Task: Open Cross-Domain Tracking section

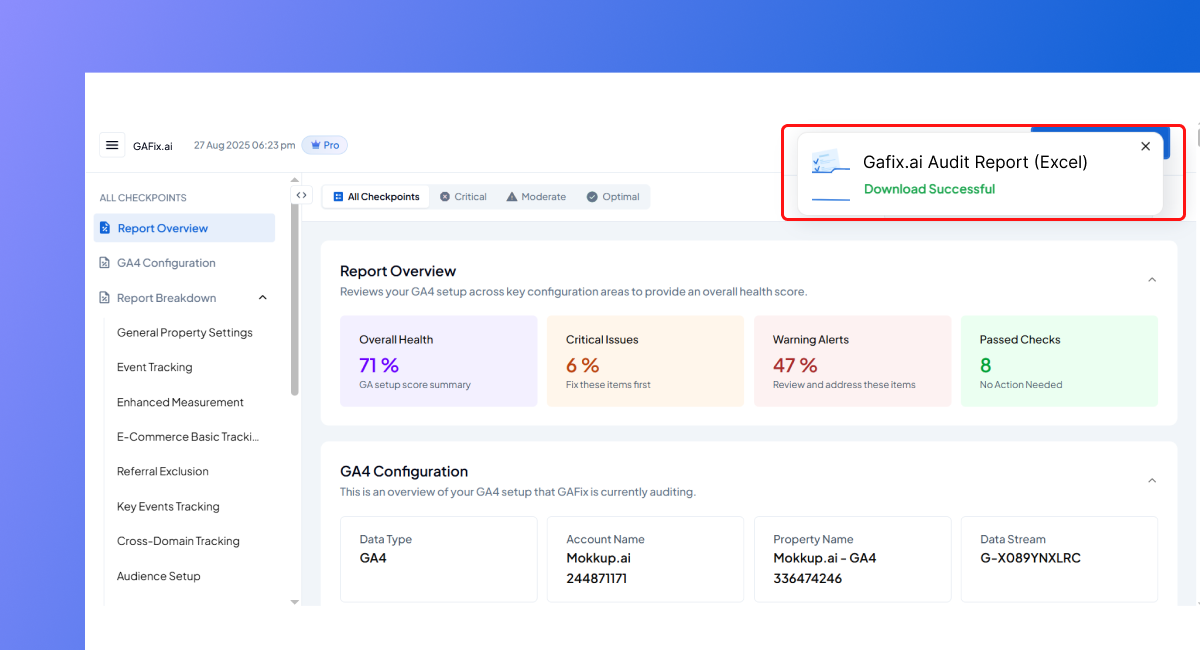Action: tap(178, 541)
